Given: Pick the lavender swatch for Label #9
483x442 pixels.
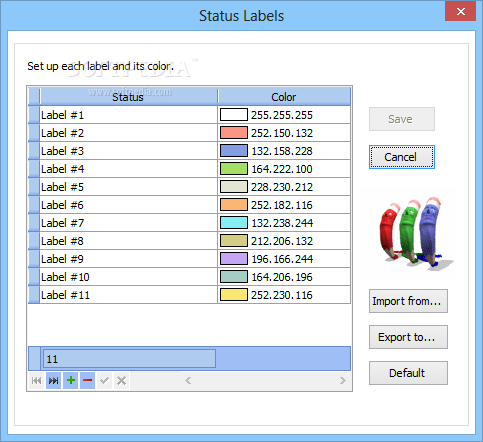Looking at the screenshot, I should pos(234,259).
